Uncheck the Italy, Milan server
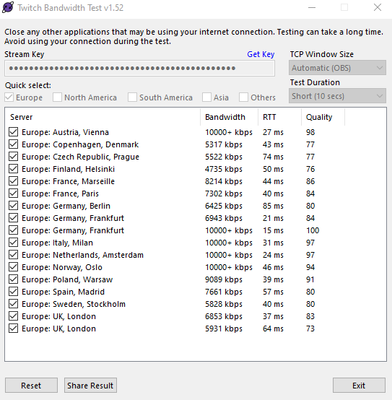 point(13,243)
